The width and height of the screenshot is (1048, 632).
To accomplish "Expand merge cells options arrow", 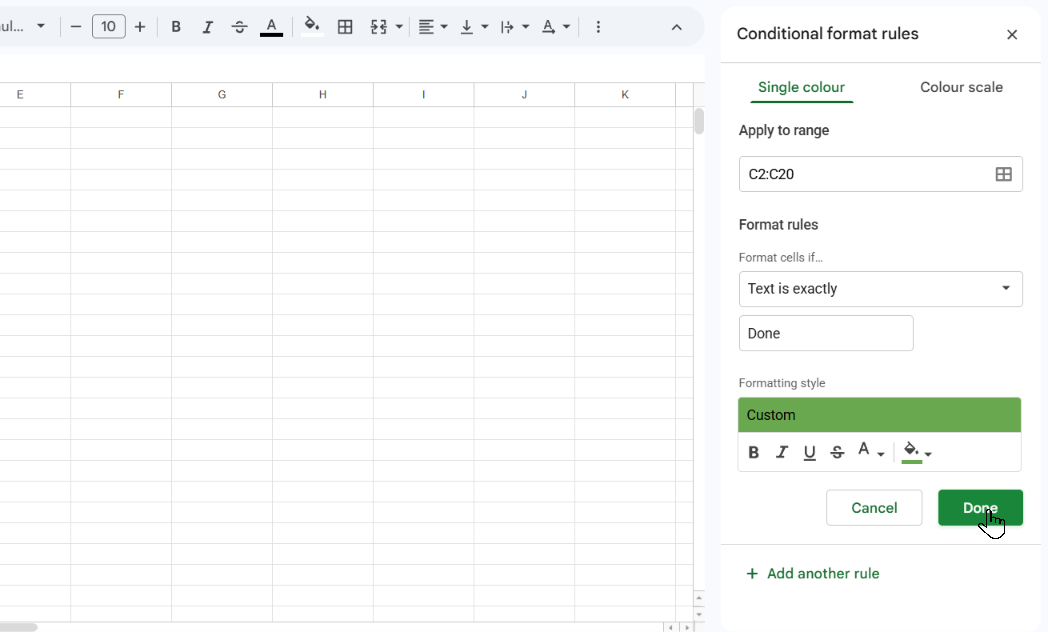I will [399, 27].
